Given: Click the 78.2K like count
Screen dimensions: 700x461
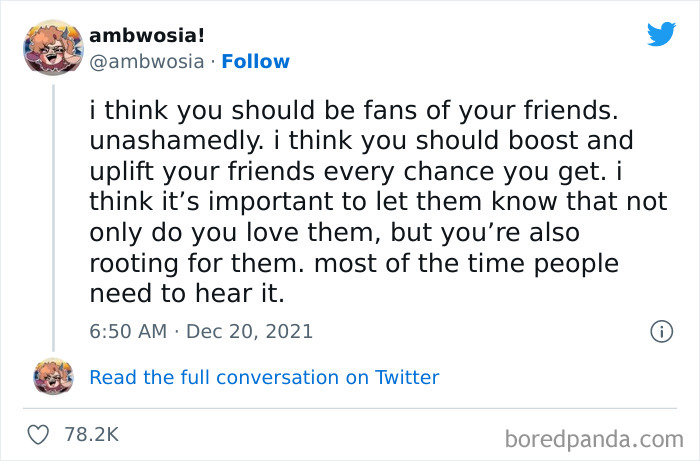Looking at the screenshot, I should pyautogui.click(x=91, y=434).
